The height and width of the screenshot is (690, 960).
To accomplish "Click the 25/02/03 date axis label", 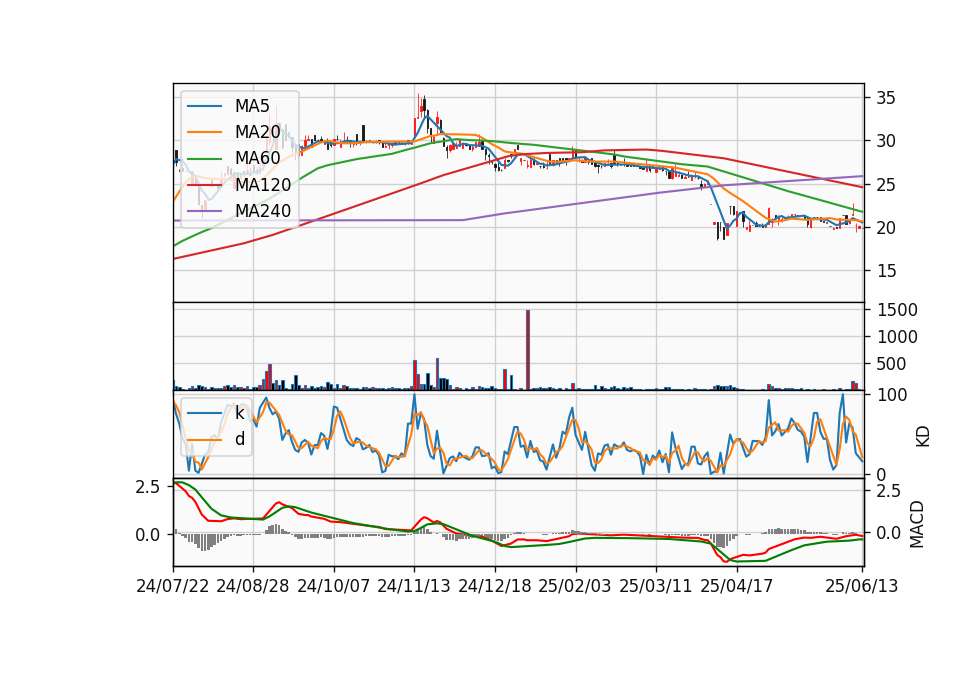I will click(x=575, y=586).
